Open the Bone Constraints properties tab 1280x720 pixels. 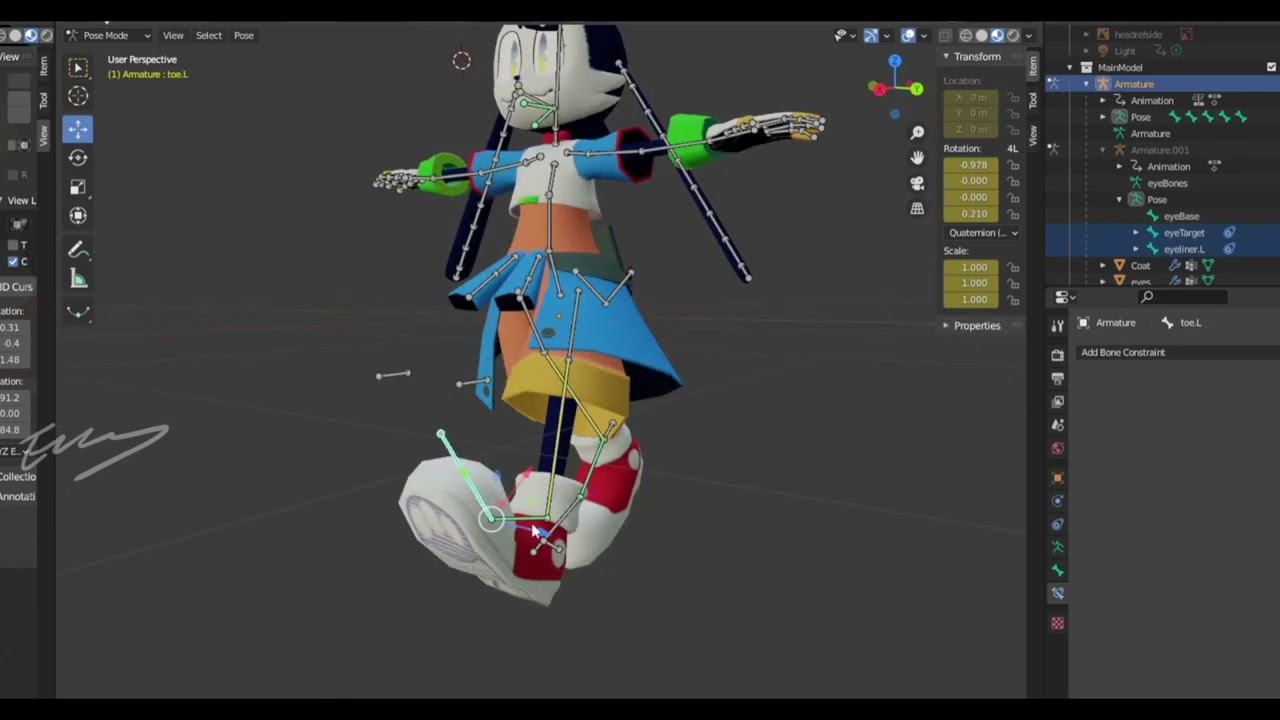coord(1057,593)
